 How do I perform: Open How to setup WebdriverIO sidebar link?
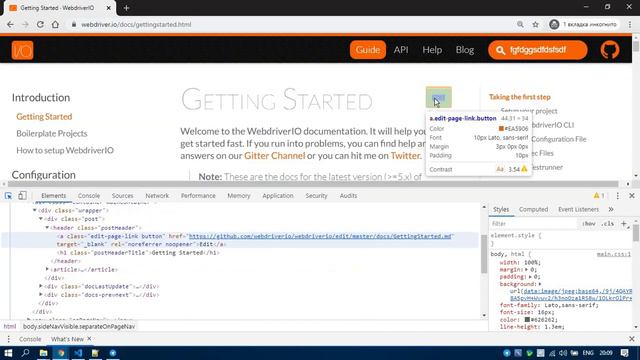[65, 150]
